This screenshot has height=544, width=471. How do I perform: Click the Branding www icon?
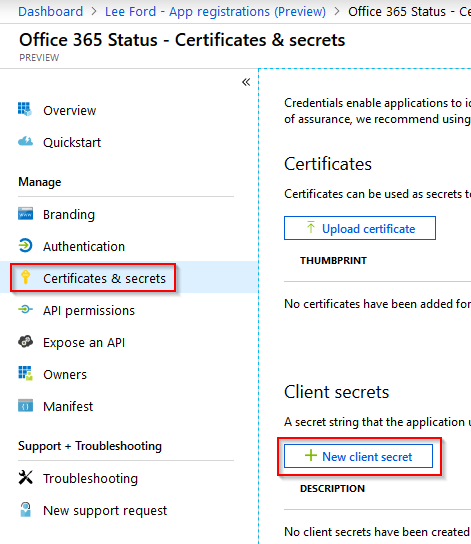click(25, 214)
